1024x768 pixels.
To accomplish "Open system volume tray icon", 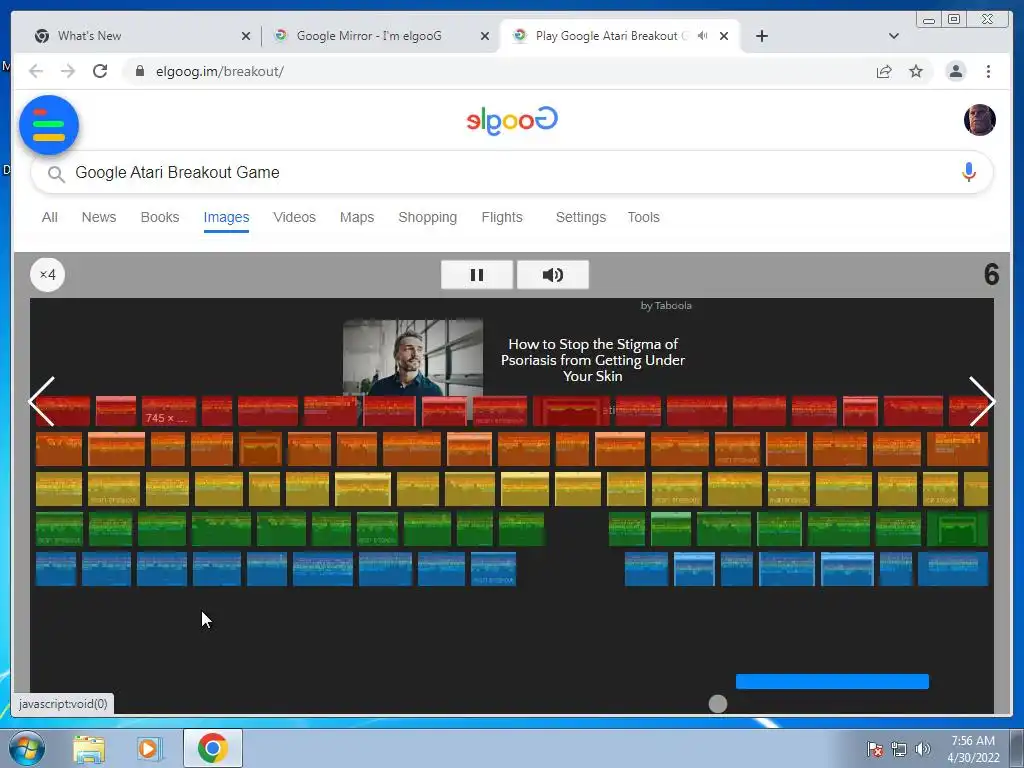I will coord(923,750).
